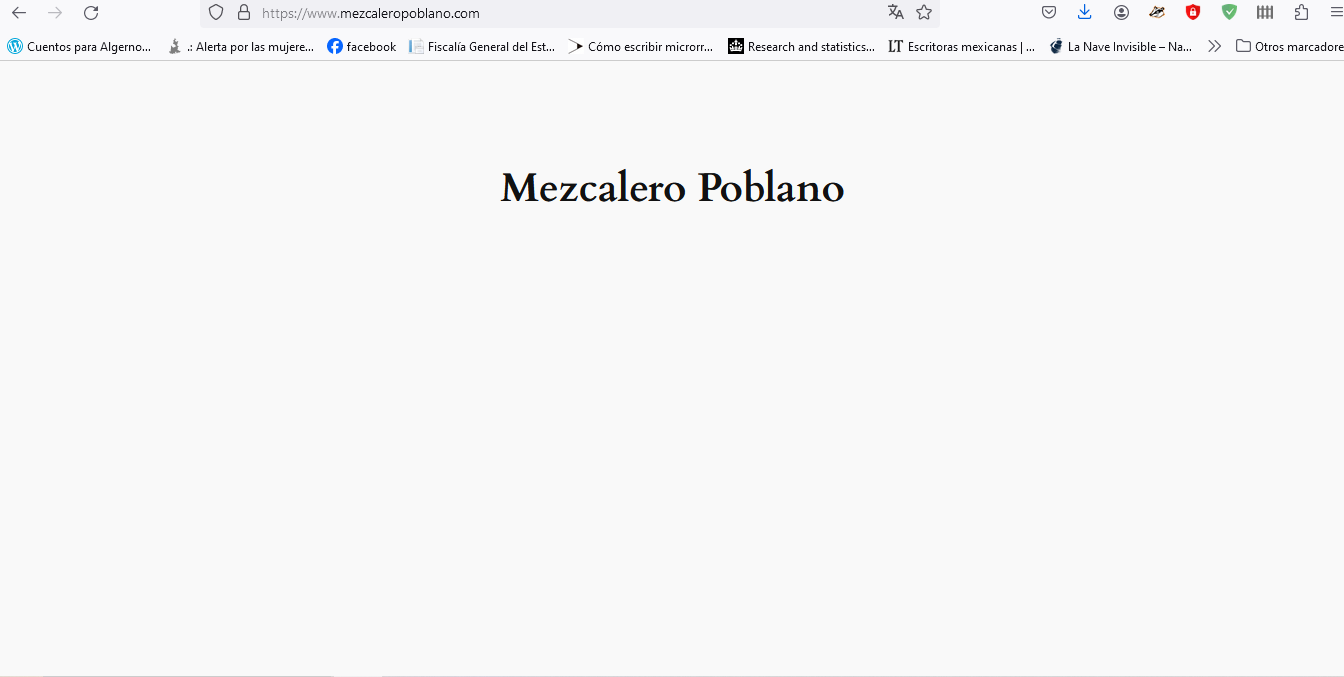Open Cuentos para Algerno... bookmark
This screenshot has width=1344, height=677.
[80, 46]
